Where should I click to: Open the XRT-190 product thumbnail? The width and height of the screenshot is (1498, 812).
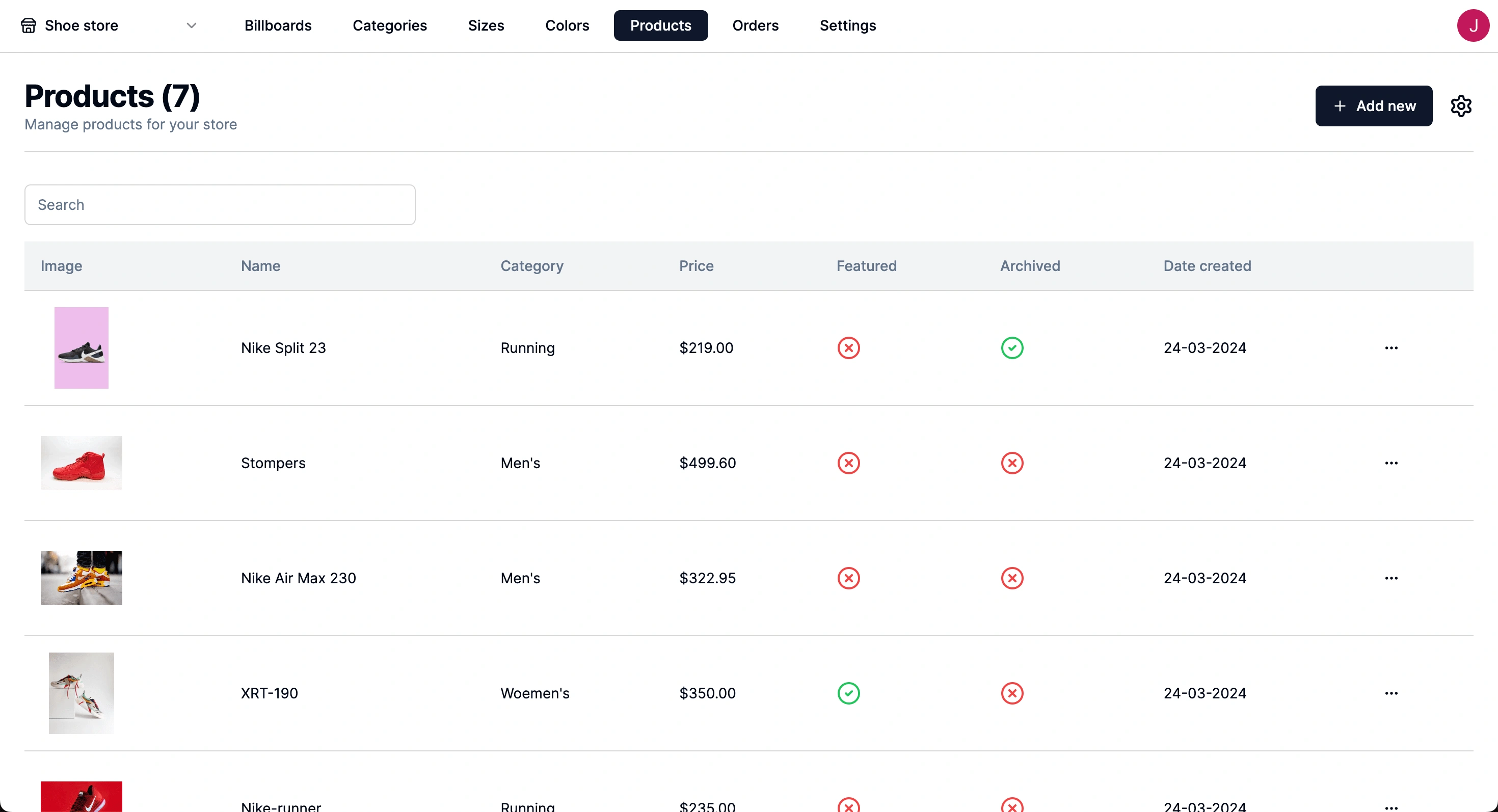(x=82, y=693)
